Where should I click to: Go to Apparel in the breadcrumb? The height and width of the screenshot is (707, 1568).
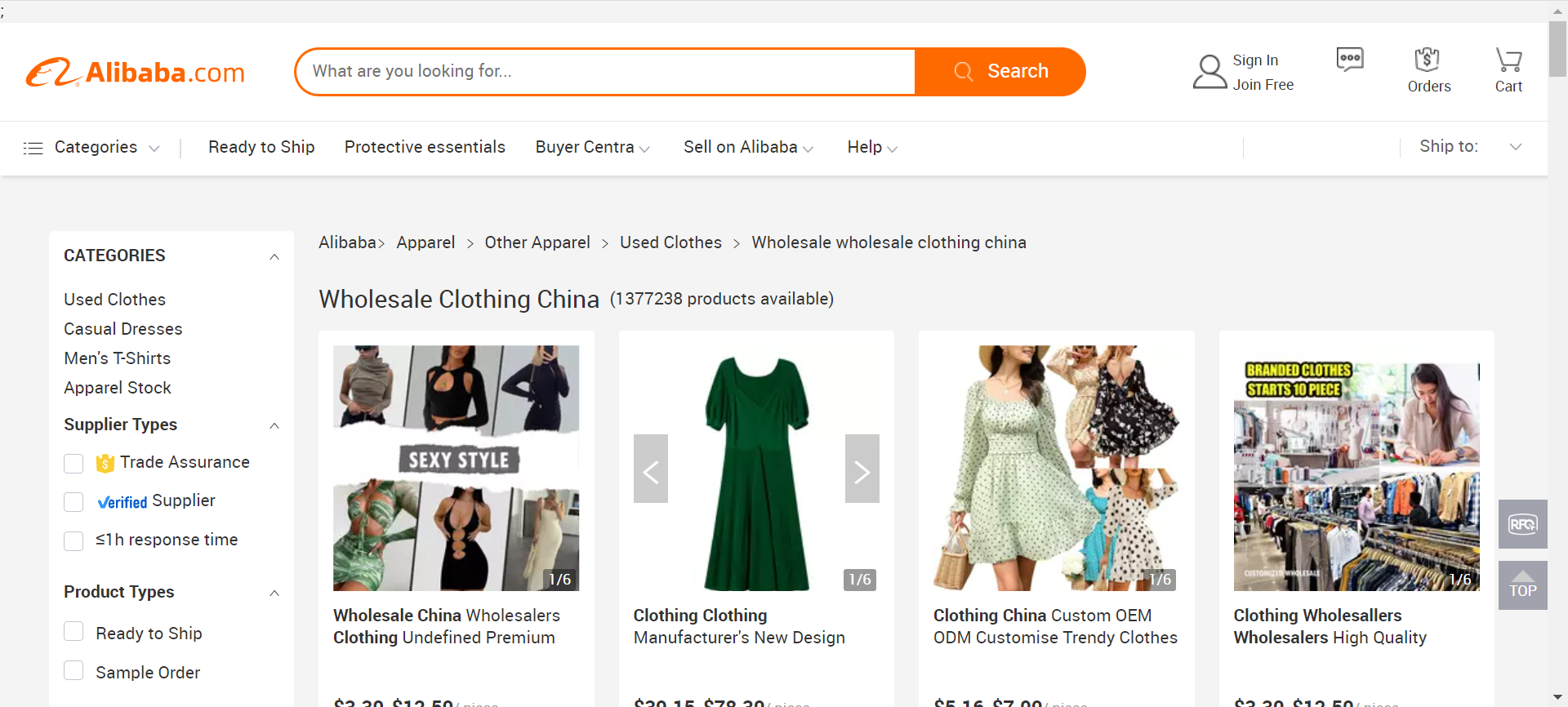[425, 242]
